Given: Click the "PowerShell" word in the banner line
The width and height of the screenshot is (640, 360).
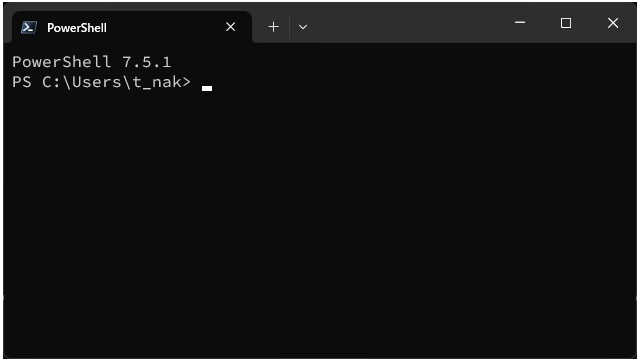Looking at the screenshot, I should click(x=61, y=62).
